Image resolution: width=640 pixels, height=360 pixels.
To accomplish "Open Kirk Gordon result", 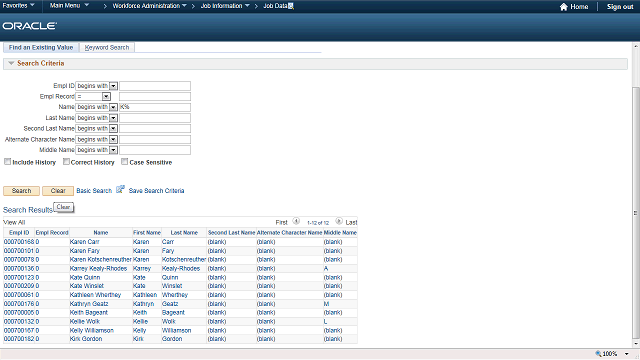I will click(86, 339).
